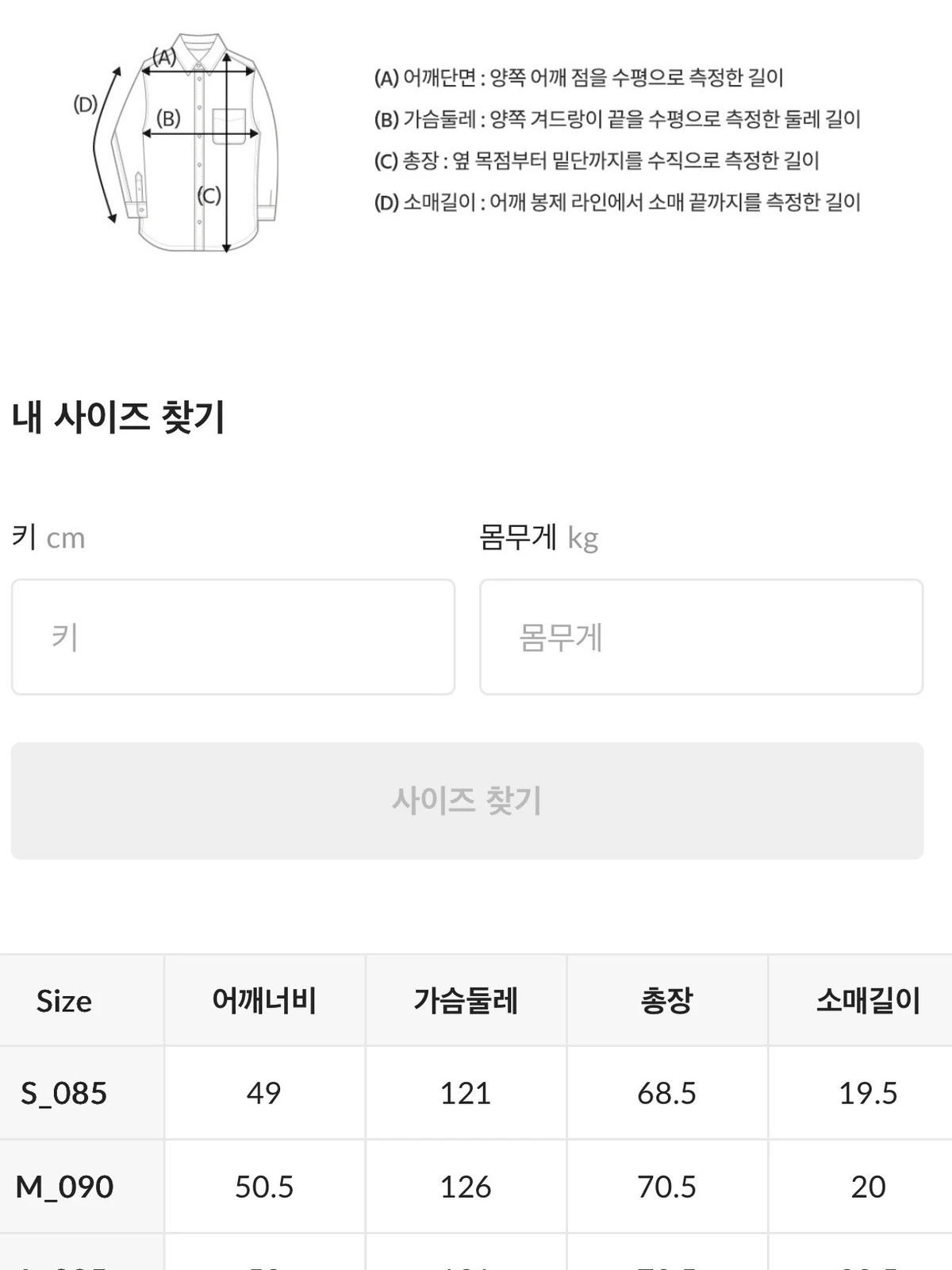Click the 가슴둘레 column header
Viewport: 952px width, 1270px height.
466,1000
